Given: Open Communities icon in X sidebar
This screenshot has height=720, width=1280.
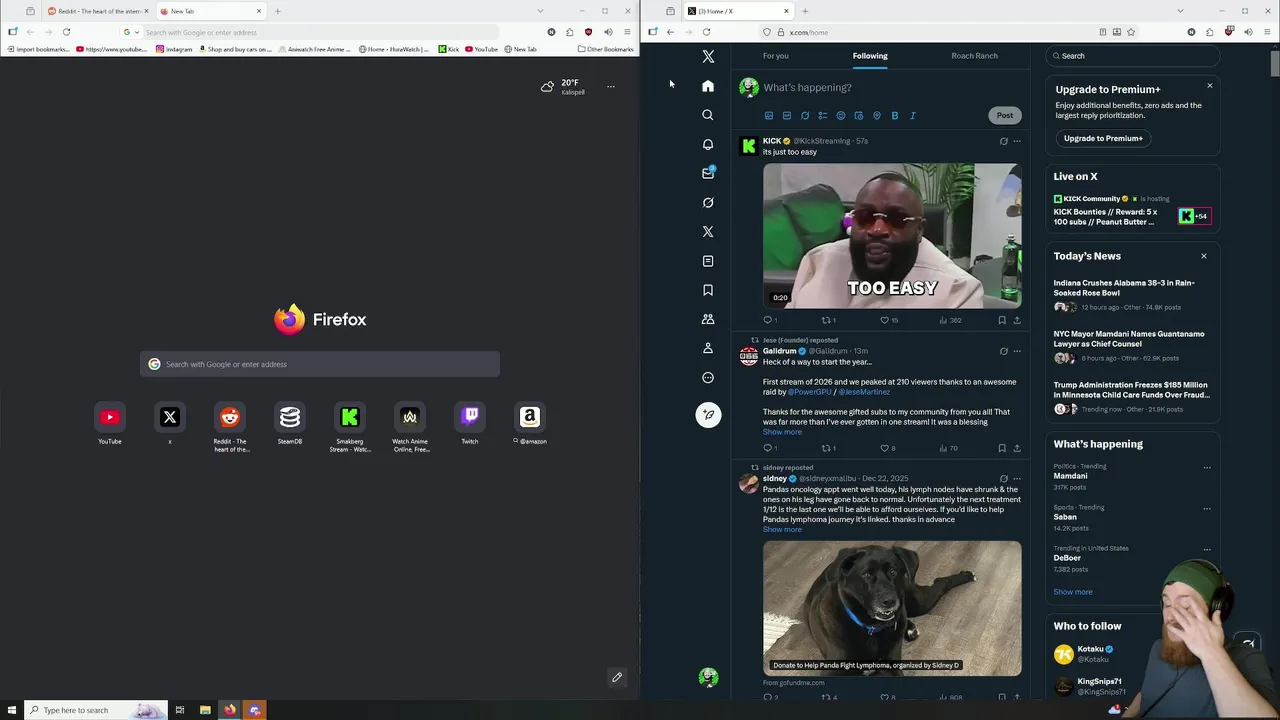Looking at the screenshot, I should 708,319.
